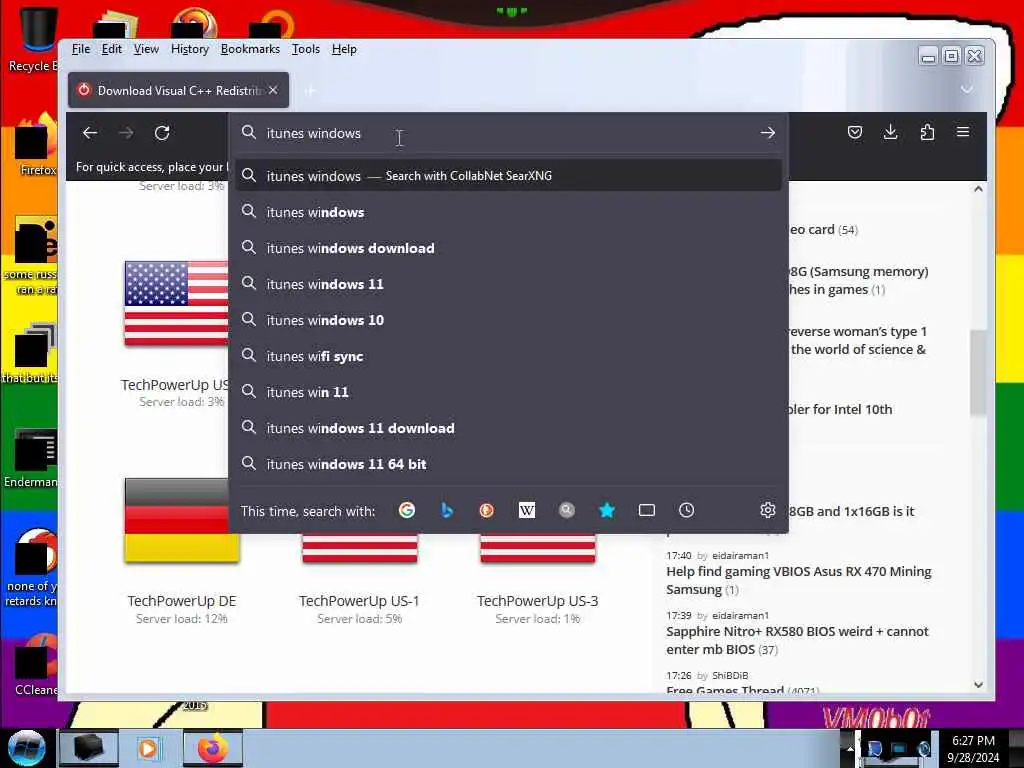Search this time with Google icon
The width and height of the screenshot is (1024, 768).
pos(407,510)
